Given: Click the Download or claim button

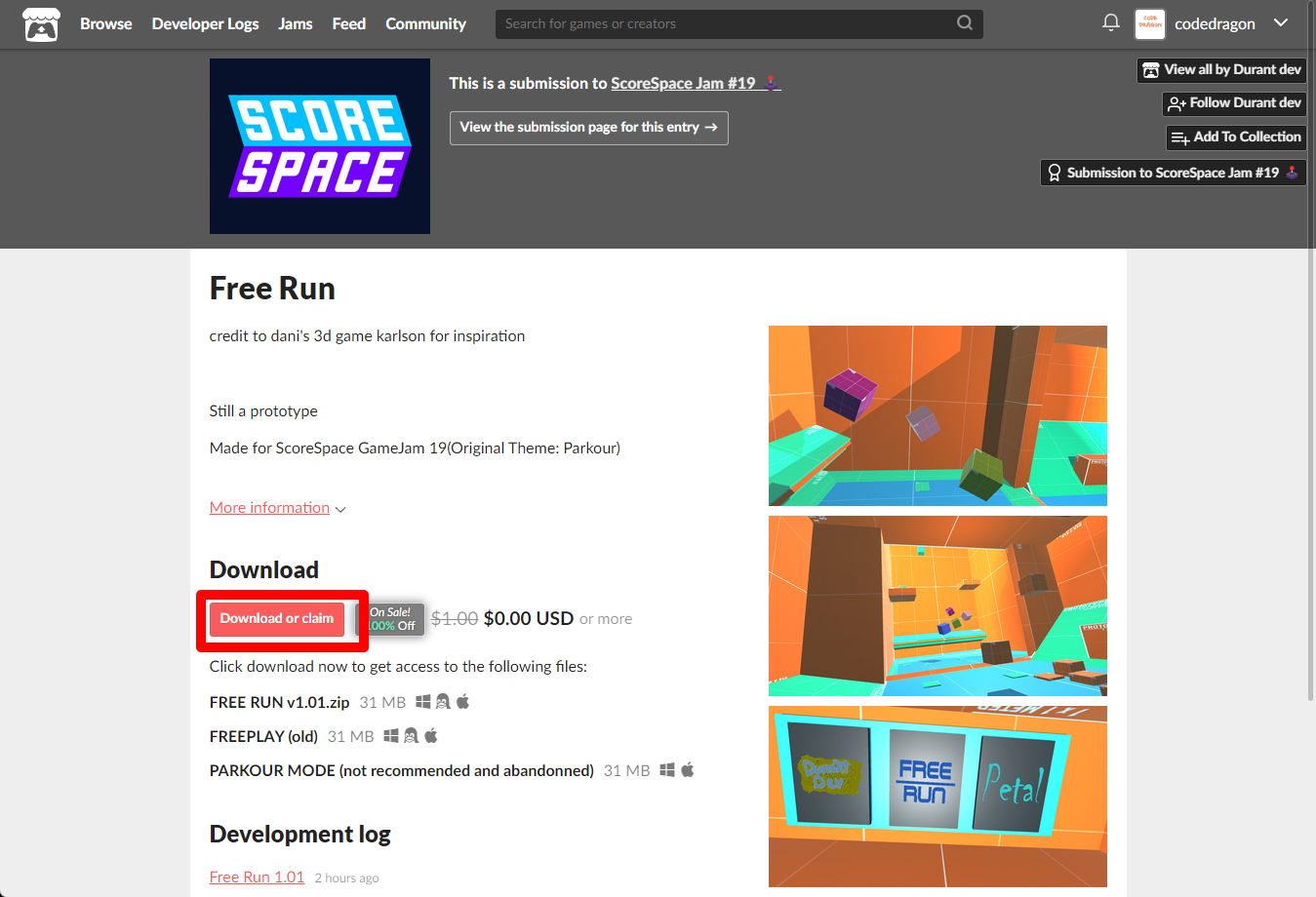Looking at the screenshot, I should pos(277,619).
